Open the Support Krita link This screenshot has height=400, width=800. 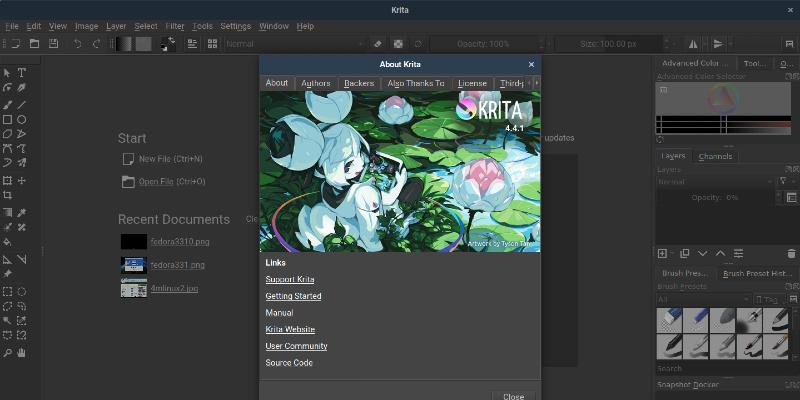289,279
